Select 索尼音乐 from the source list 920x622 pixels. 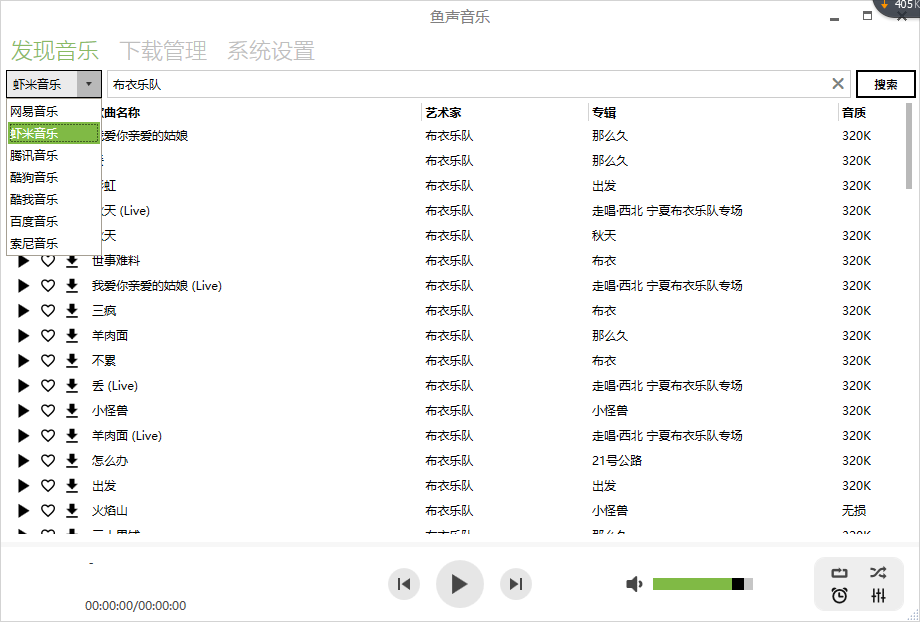(x=53, y=243)
